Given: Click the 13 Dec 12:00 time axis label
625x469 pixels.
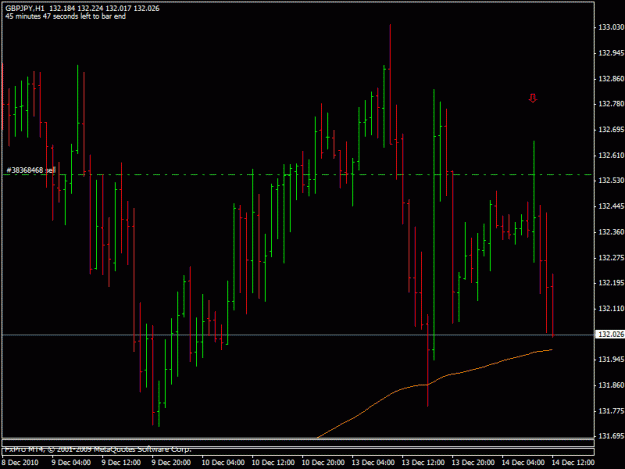Looking at the screenshot, I should pyautogui.click(x=423, y=463).
